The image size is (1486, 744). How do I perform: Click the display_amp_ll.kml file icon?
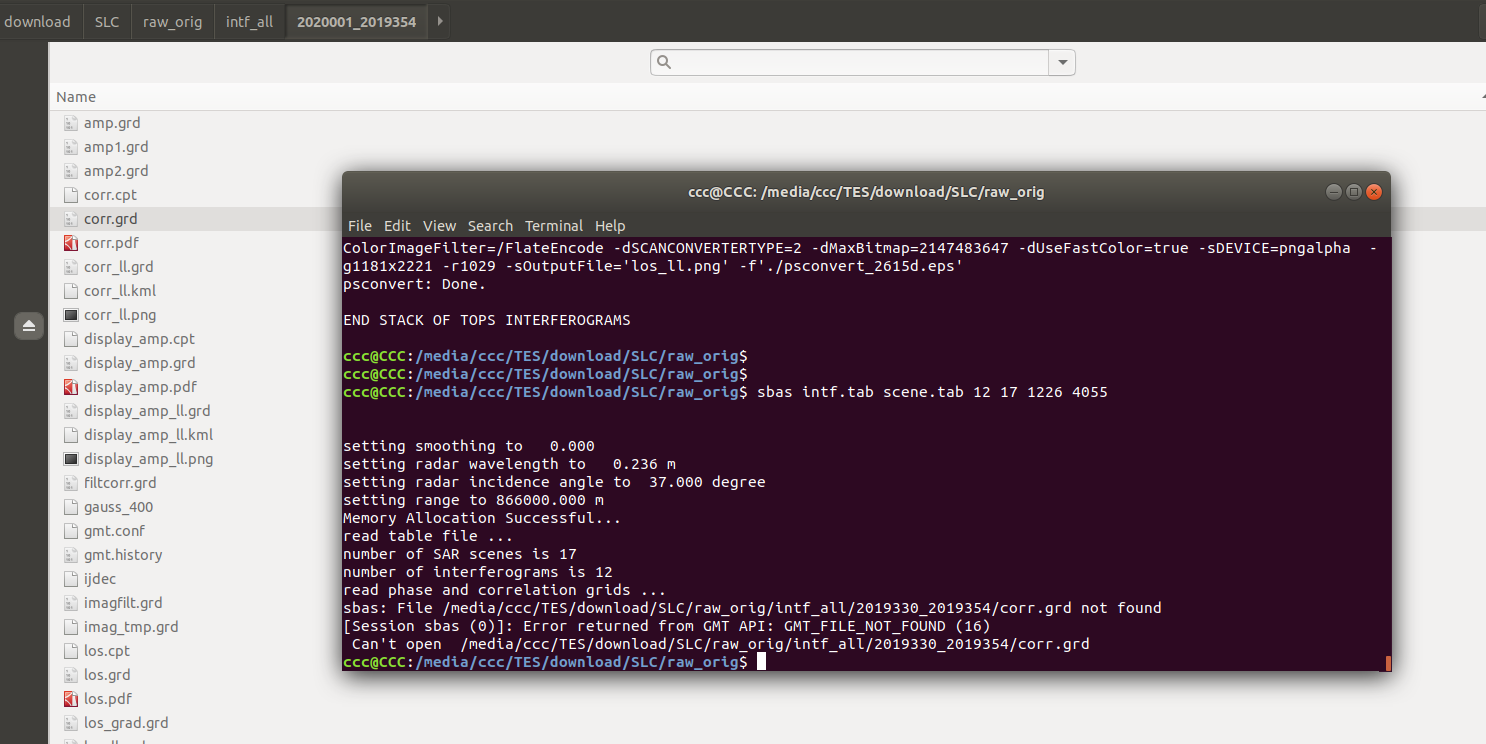70,435
